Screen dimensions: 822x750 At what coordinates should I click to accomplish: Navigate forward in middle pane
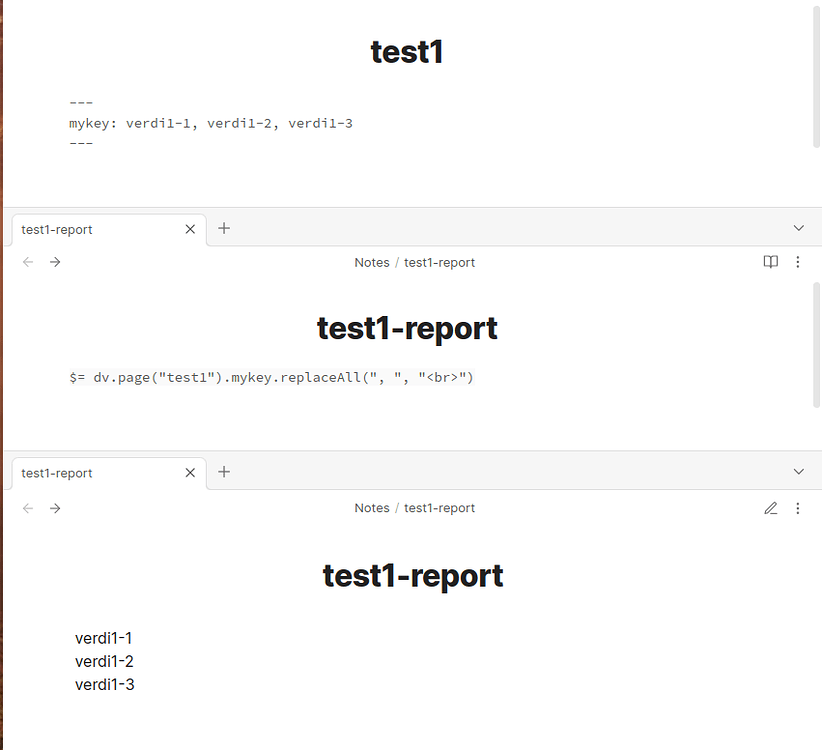[55, 262]
